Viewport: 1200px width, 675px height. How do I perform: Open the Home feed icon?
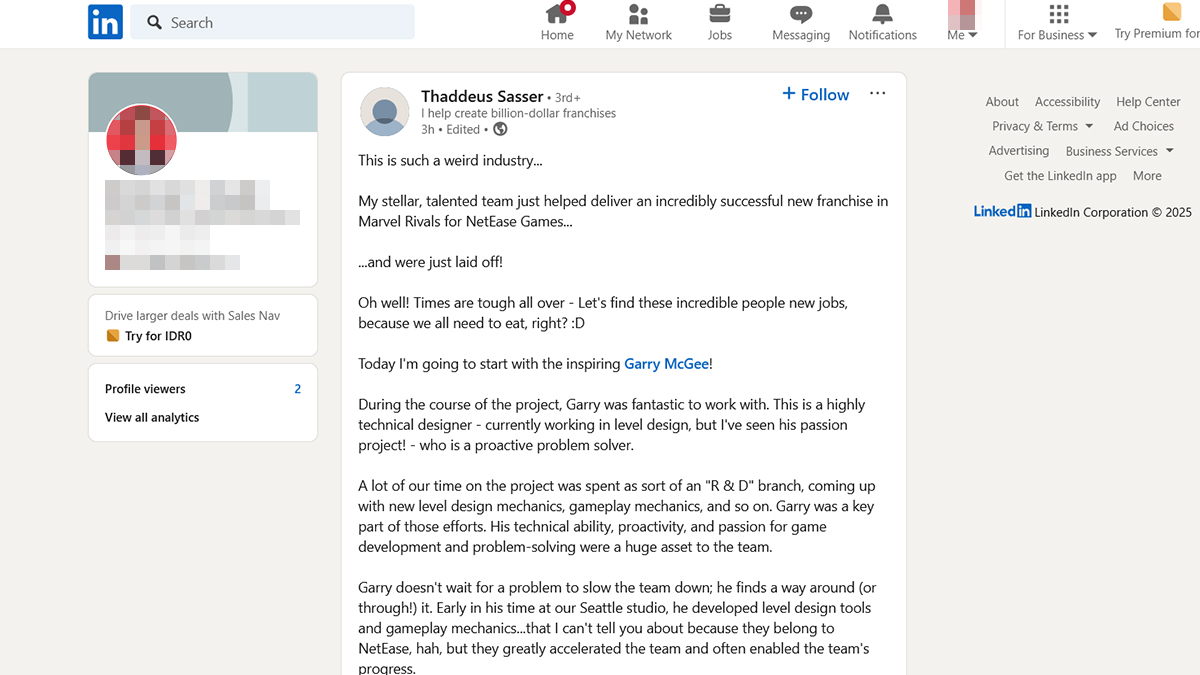pyautogui.click(x=557, y=14)
